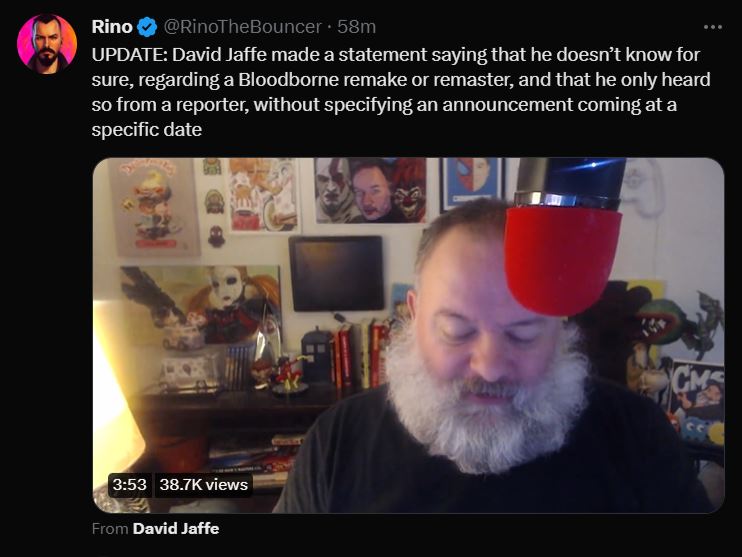Click the red microphone foam in video
The image size is (742, 557).
562,261
